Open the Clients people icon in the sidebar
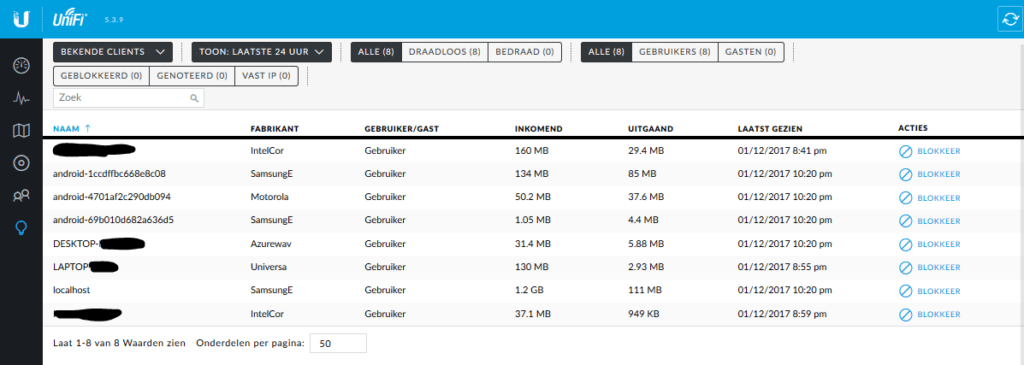This screenshot has height=365, width=1024. pos(21,195)
